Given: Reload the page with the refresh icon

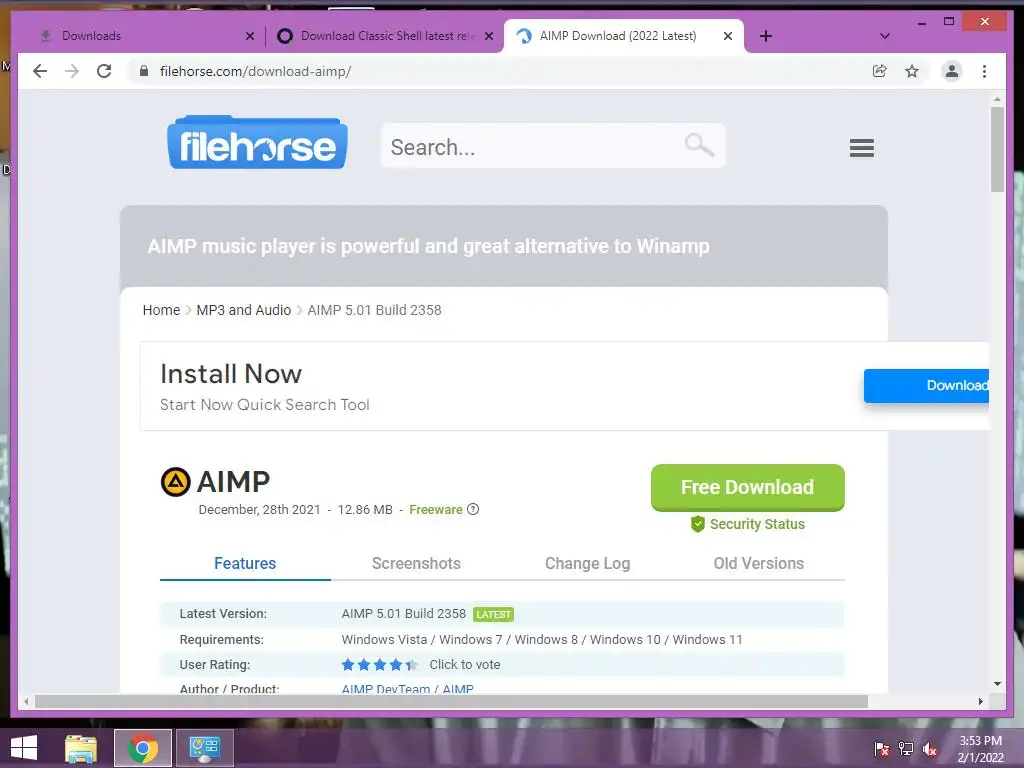Looking at the screenshot, I should click(x=104, y=71).
